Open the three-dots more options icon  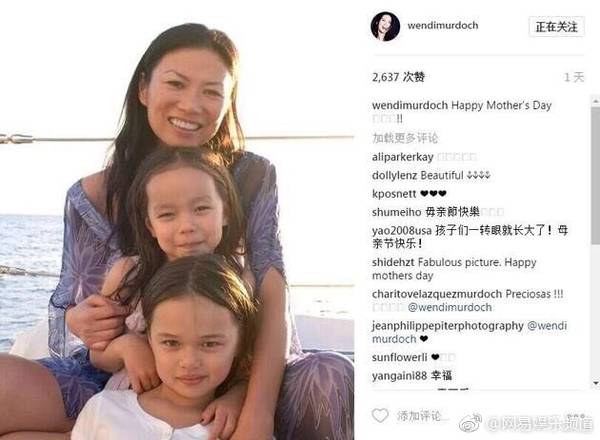pyautogui.click(x=576, y=416)
